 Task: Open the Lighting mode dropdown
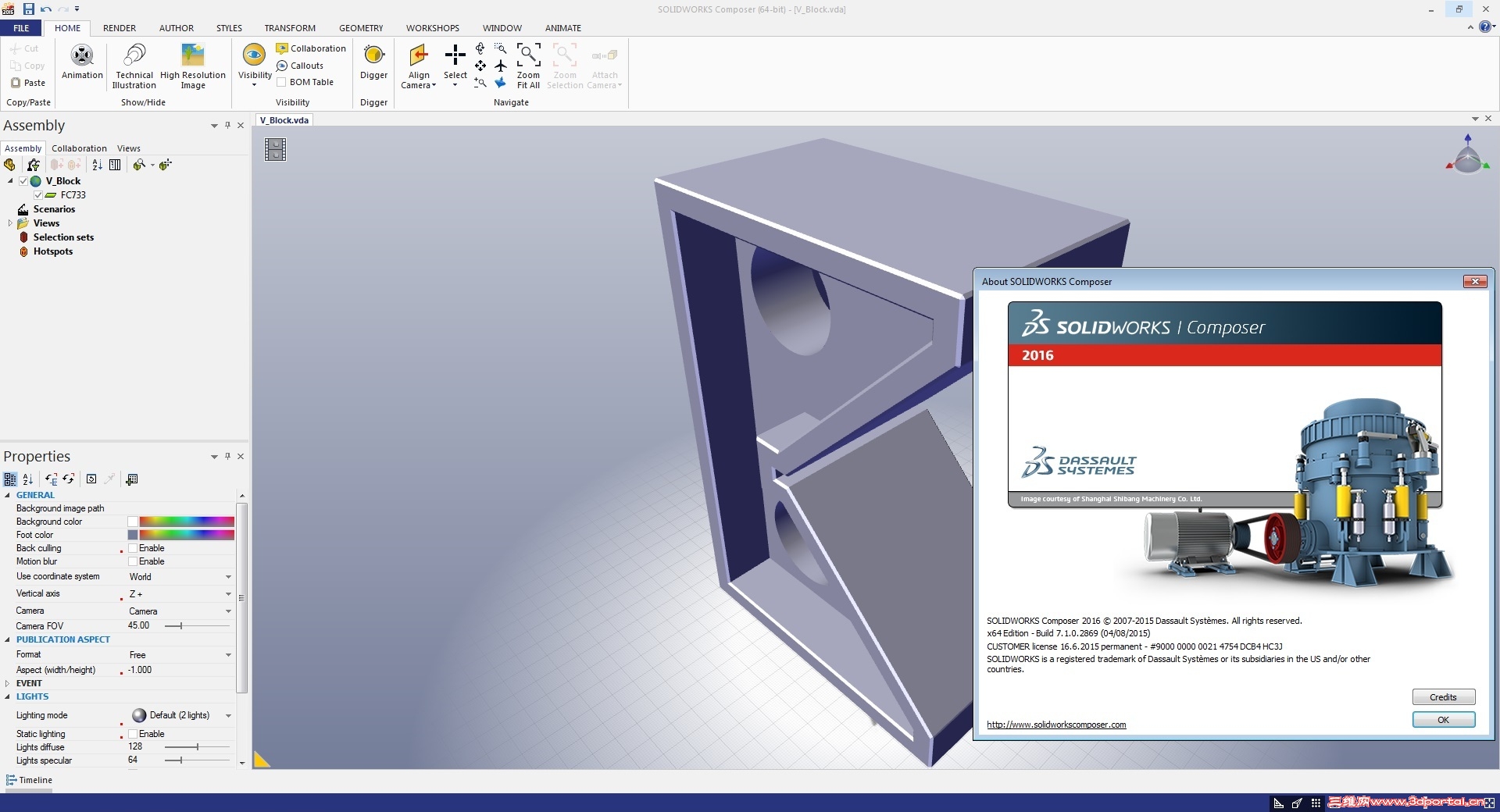228,716
